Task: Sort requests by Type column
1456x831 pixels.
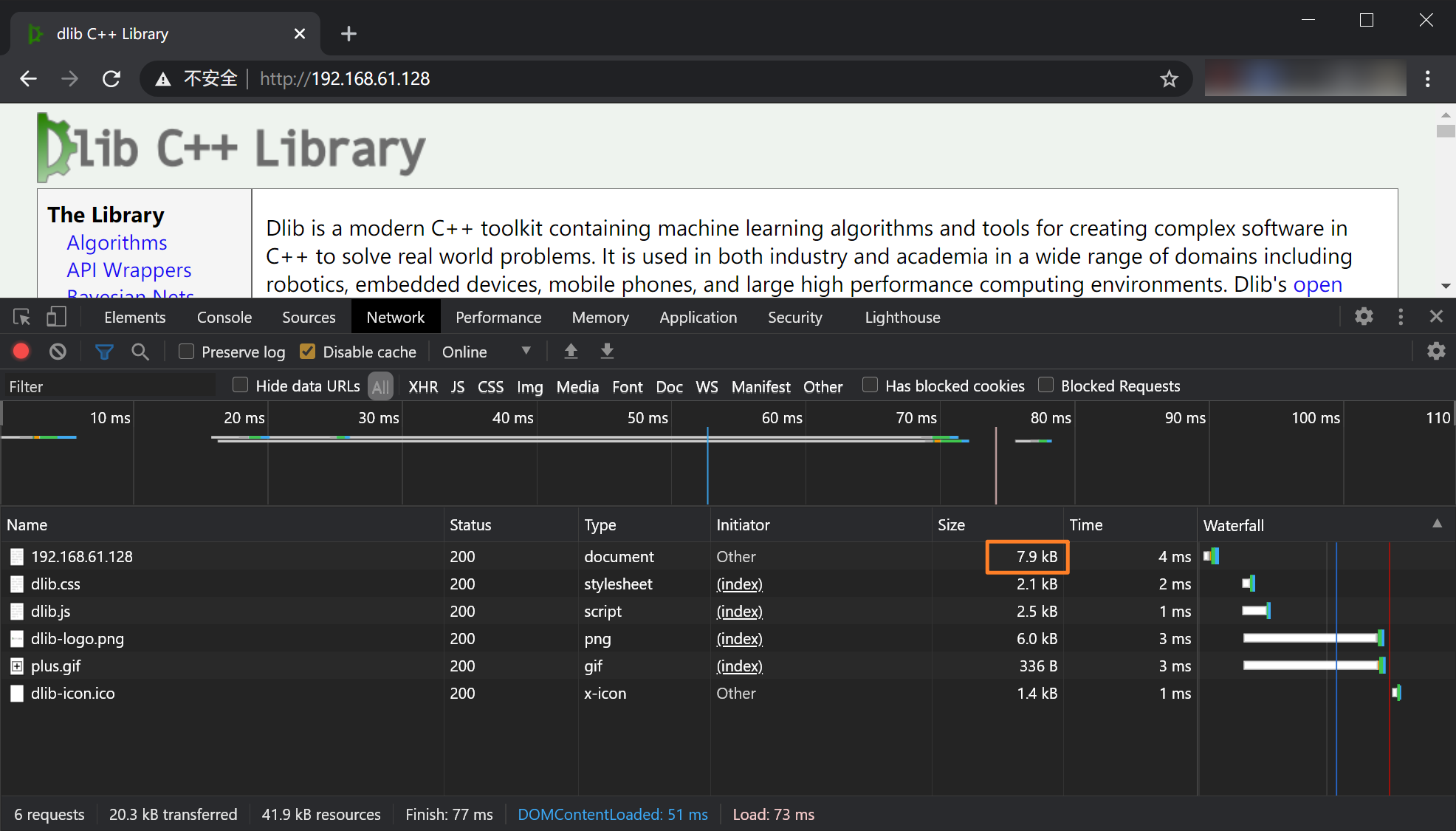Action: click(x=643, y=525)
